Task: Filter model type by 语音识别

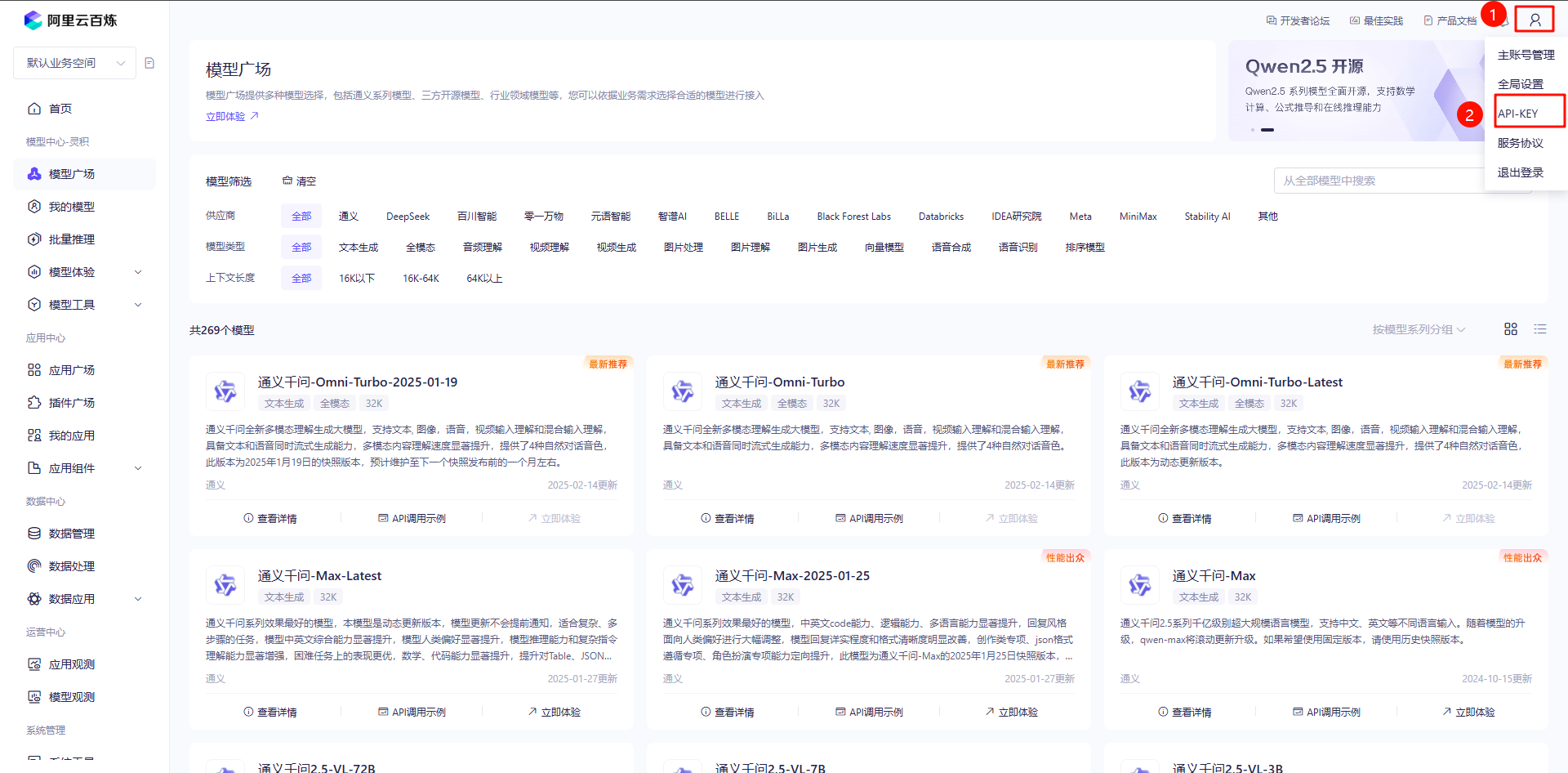Action: [1018, 248]
